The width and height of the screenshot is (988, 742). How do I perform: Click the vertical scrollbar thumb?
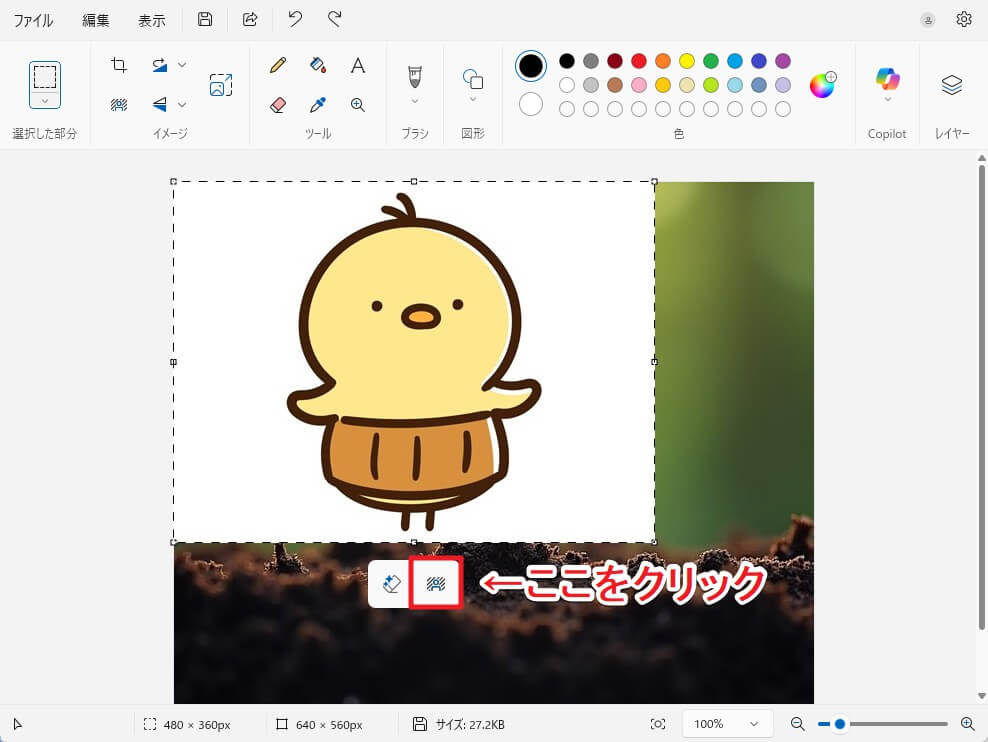pos(982,397)
